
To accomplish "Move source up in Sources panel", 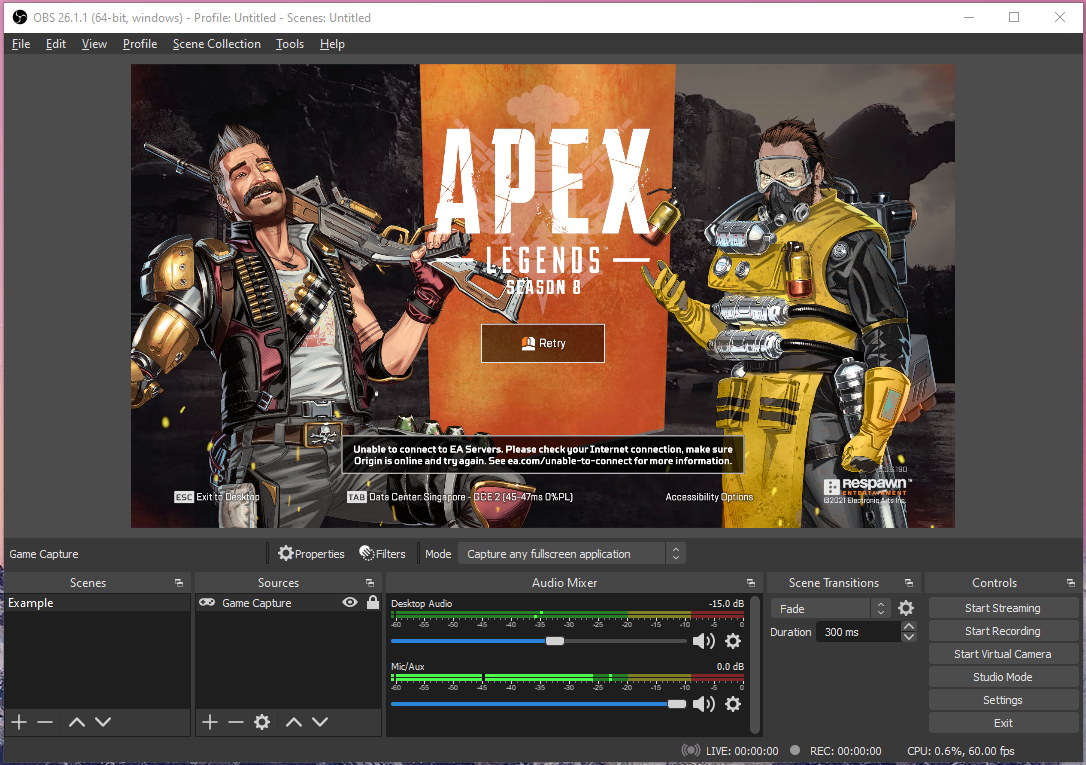I will (294, 722).
